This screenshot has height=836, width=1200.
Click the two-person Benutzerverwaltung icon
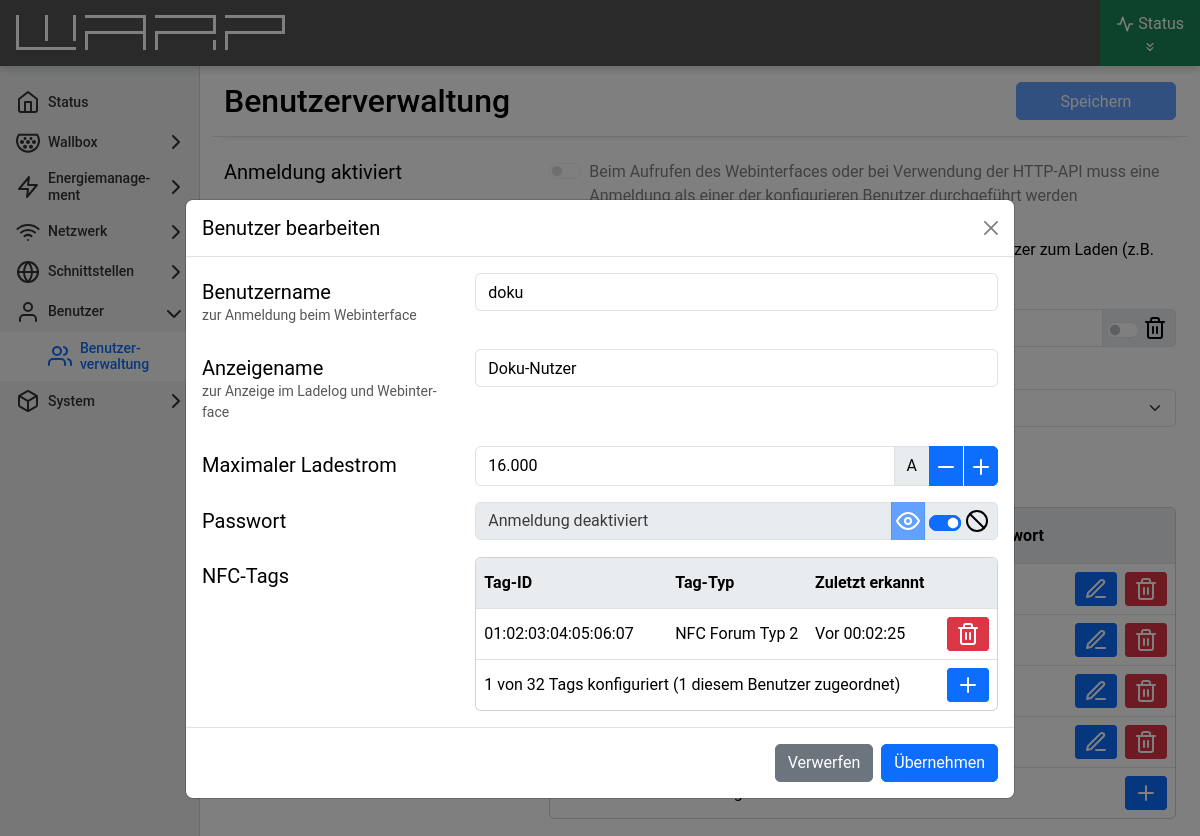tap(60, 356)
